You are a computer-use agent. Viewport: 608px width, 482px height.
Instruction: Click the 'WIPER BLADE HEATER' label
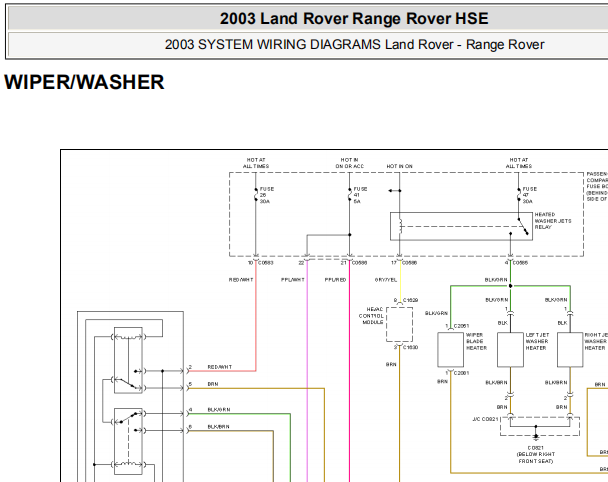(x=476, y=341)
